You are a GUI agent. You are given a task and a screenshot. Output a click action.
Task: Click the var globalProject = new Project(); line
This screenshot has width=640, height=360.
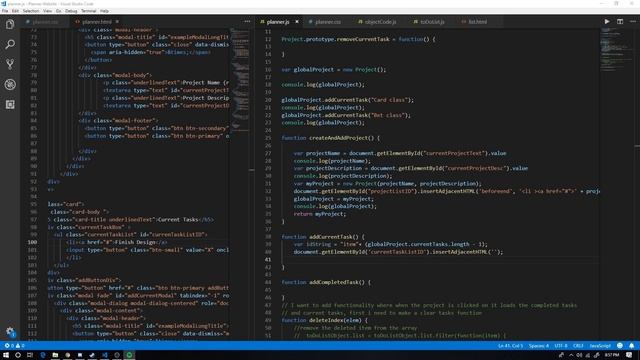click(333, 70)
